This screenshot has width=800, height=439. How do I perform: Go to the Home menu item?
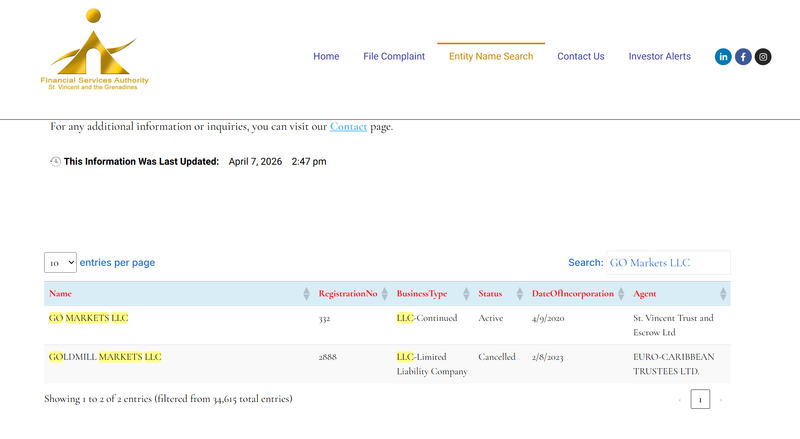click(326, 57)
